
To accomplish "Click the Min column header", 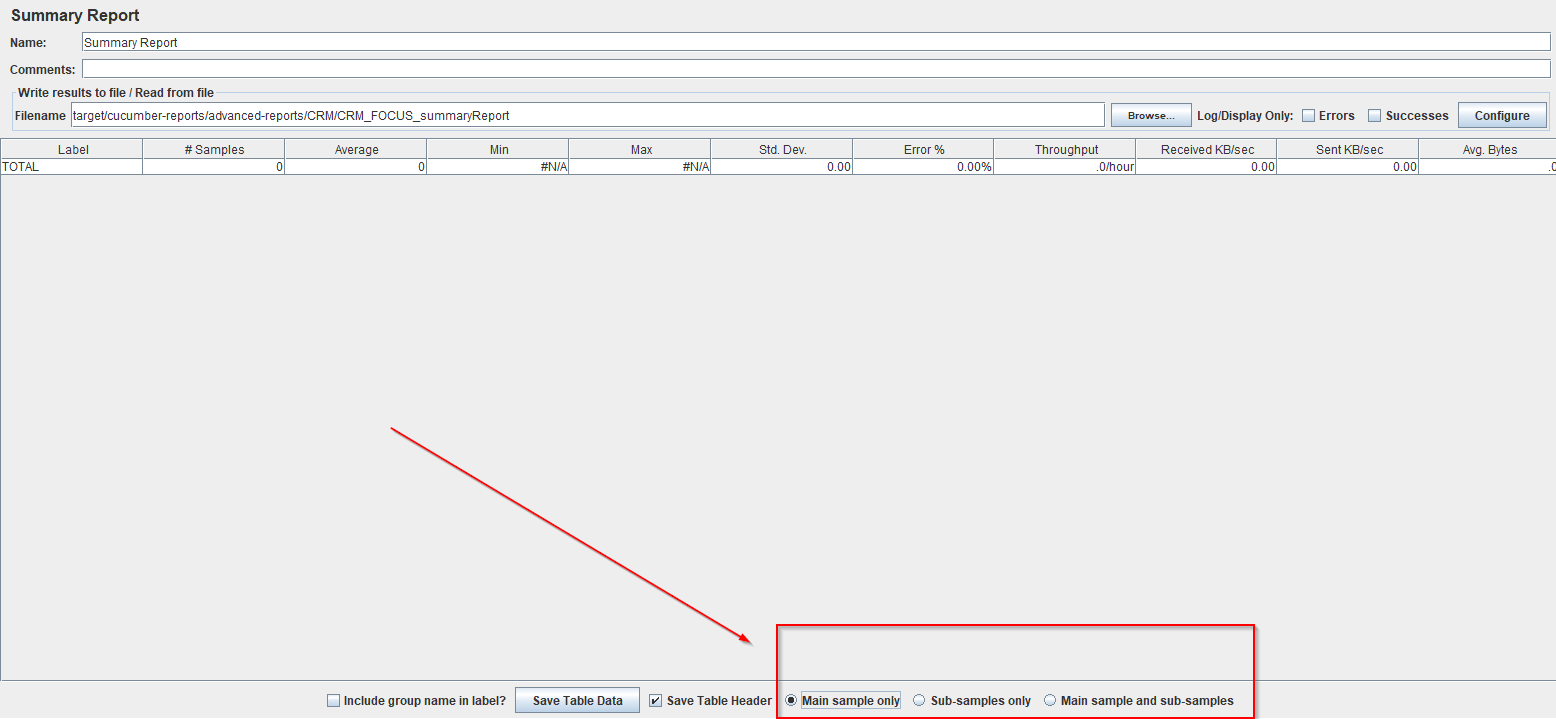I will (498, 149).
